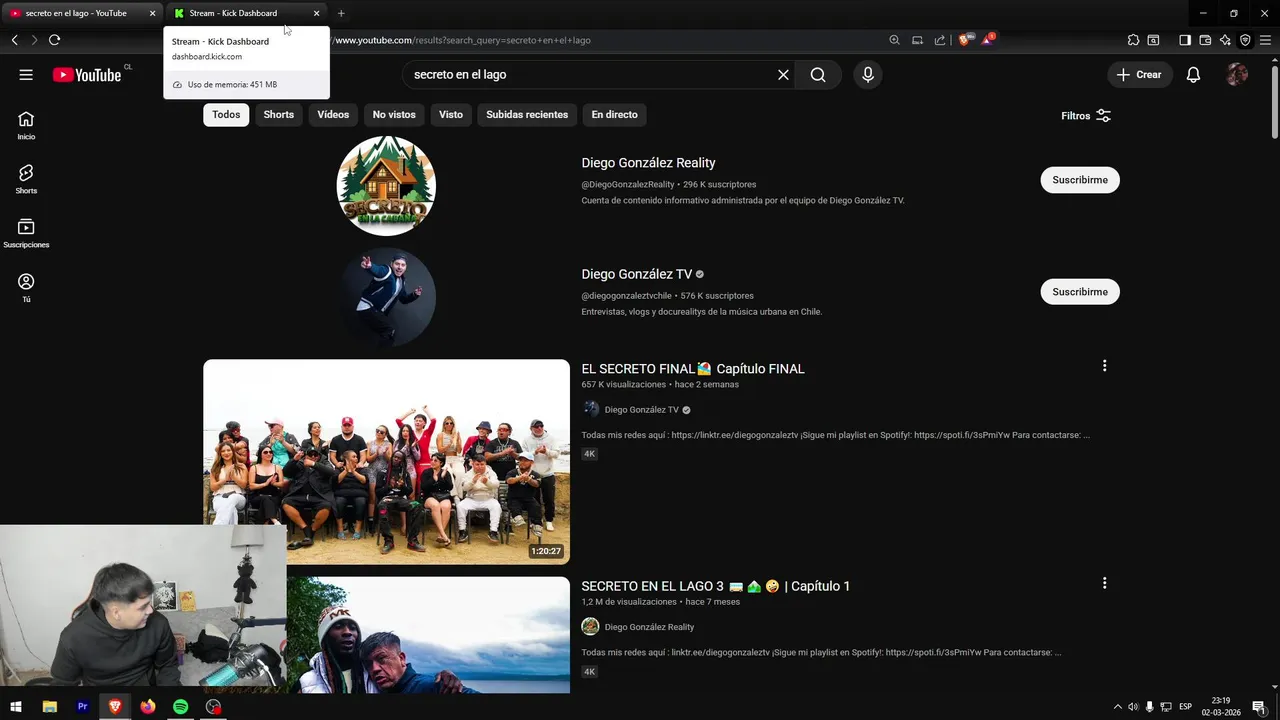Screen dimensions: 1280x720
Task: Open the Filtros panel
Action: (x=1086, y=116)
